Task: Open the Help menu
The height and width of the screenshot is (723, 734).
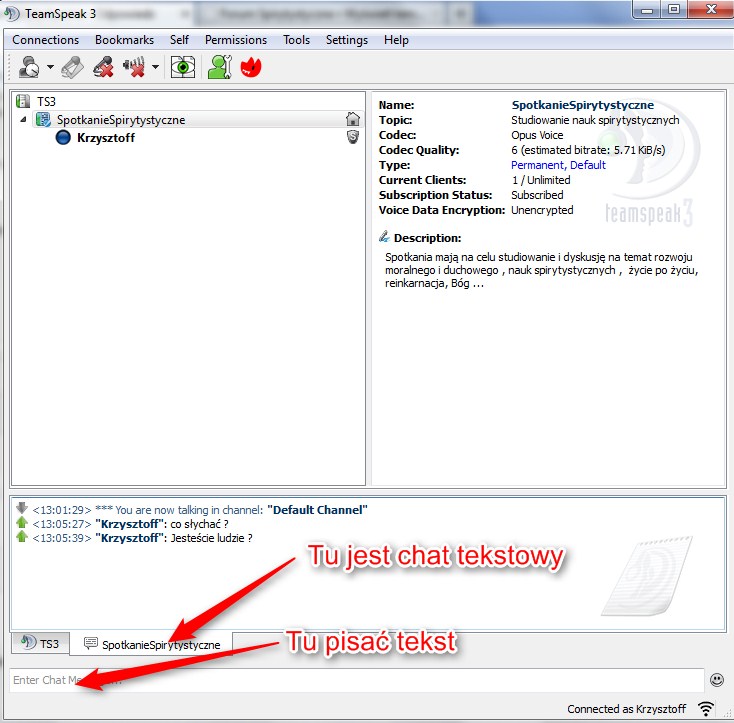Action: [x=396, y=40]
